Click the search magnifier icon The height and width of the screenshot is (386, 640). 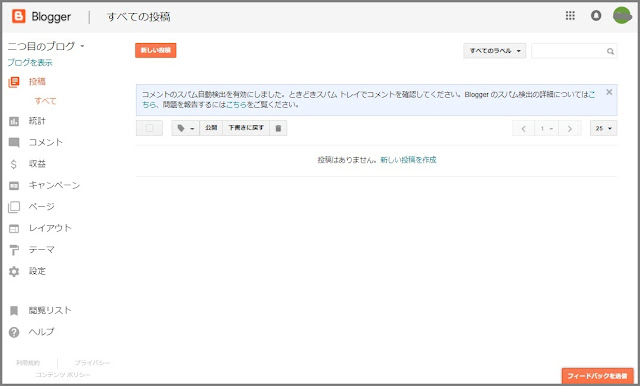click(x=610, y=51)
